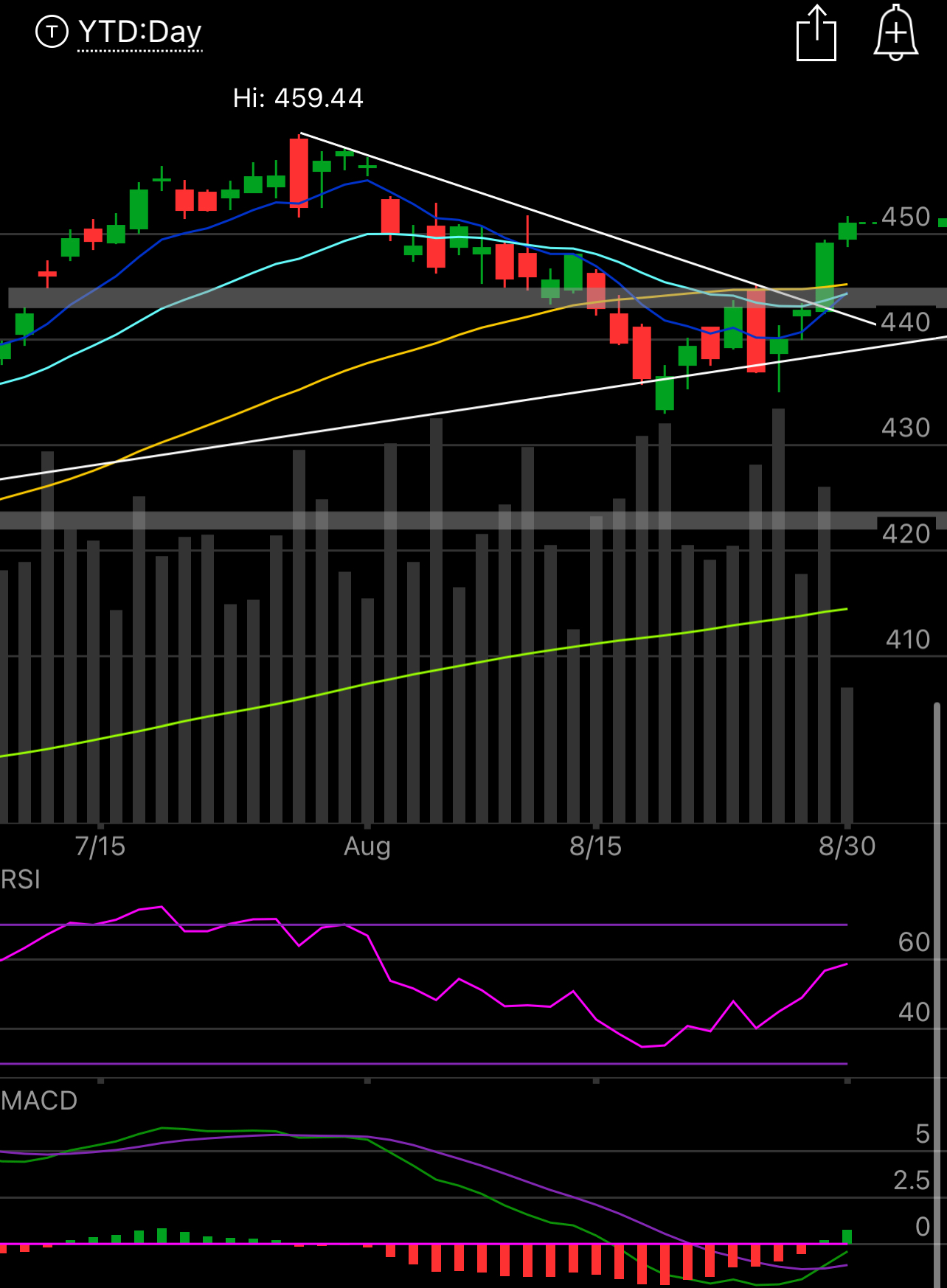Click the RSI 40 level label
This screenshot has width=947, height=1288.
[x=915, y=1012]
